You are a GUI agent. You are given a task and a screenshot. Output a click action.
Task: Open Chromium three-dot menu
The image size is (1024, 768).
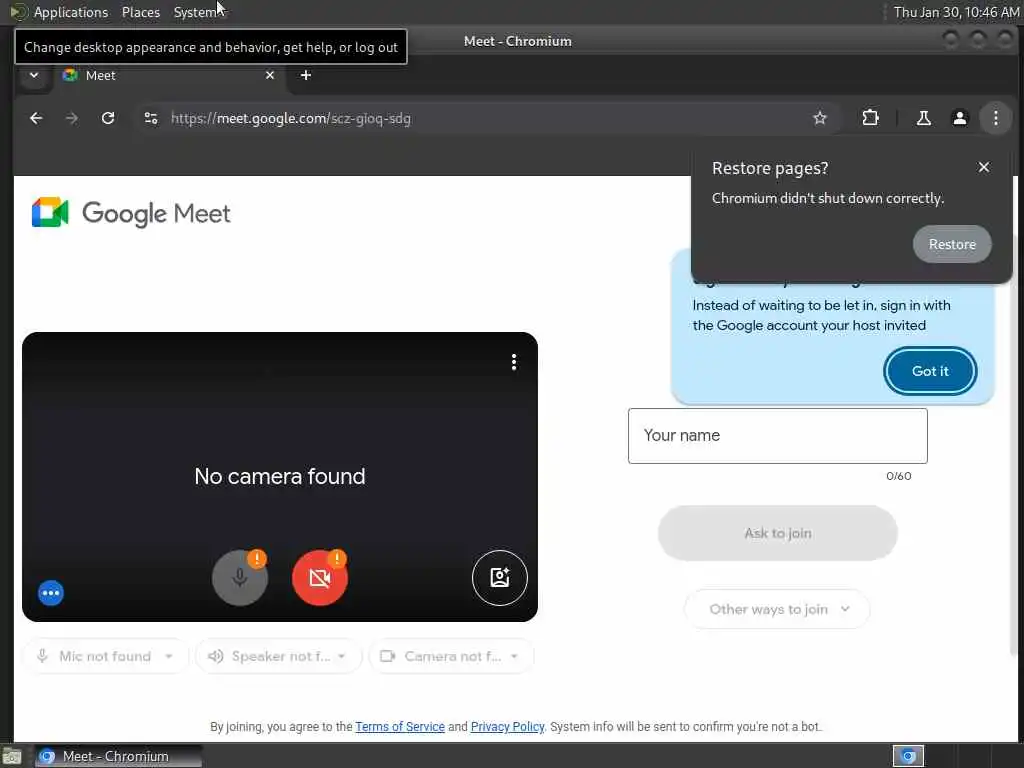[995, 118]
